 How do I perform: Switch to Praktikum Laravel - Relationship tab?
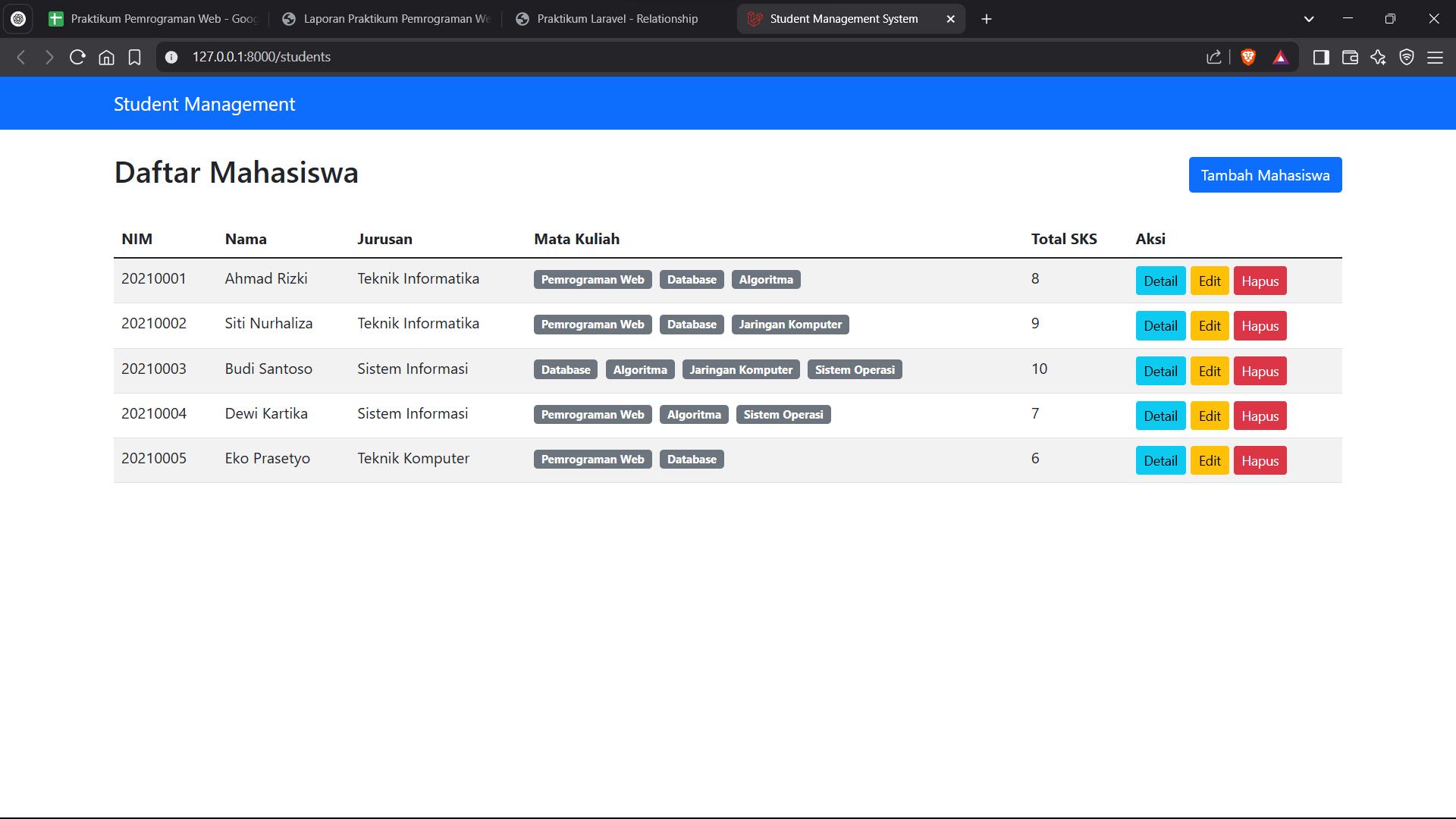click(617, 19)
